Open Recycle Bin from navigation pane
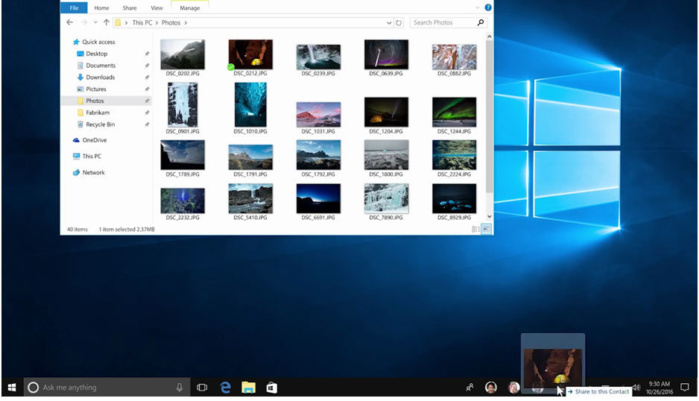699x401 pixels. pyautogui.click(x=96, y=124)
